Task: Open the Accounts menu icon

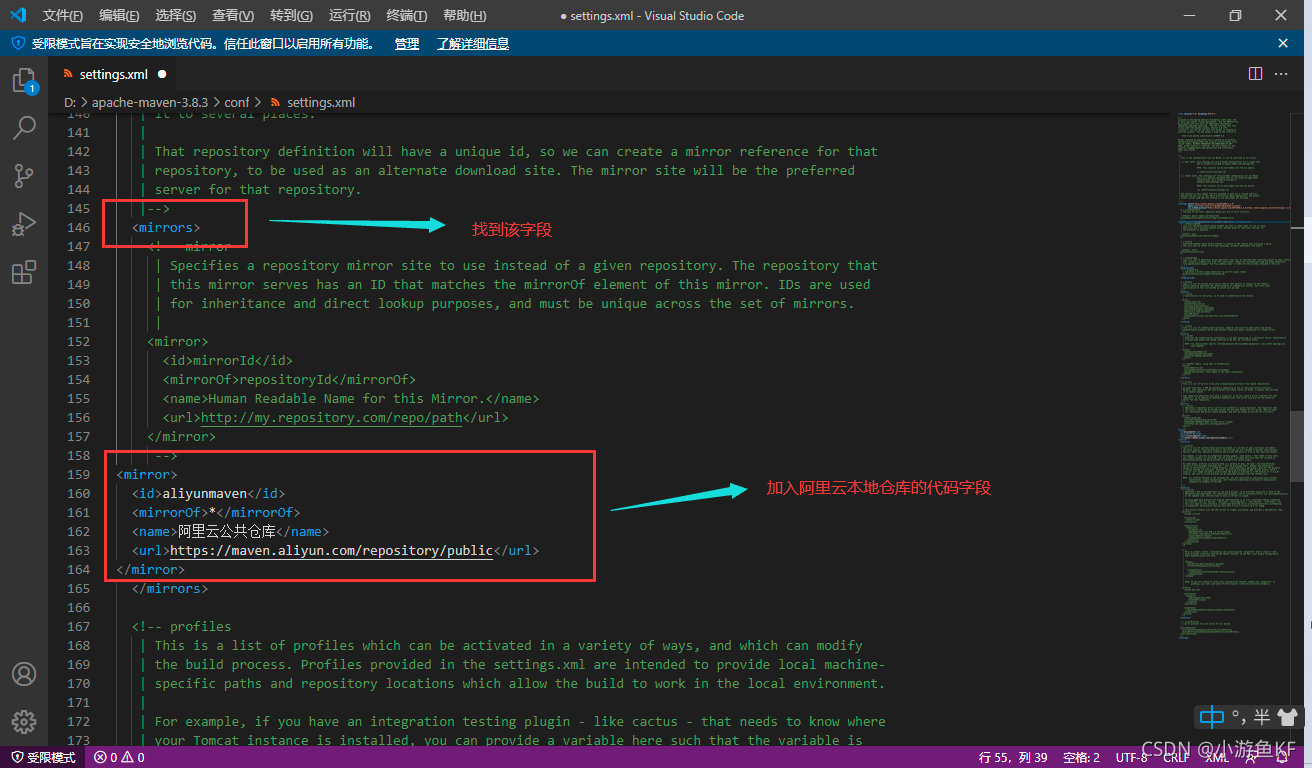Action: 24,673
